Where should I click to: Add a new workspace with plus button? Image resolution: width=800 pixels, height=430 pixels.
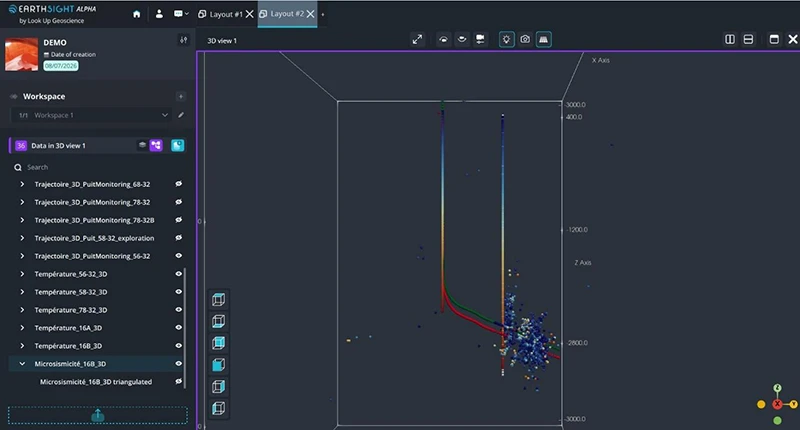pyautogui.click(x=181, y=96)
